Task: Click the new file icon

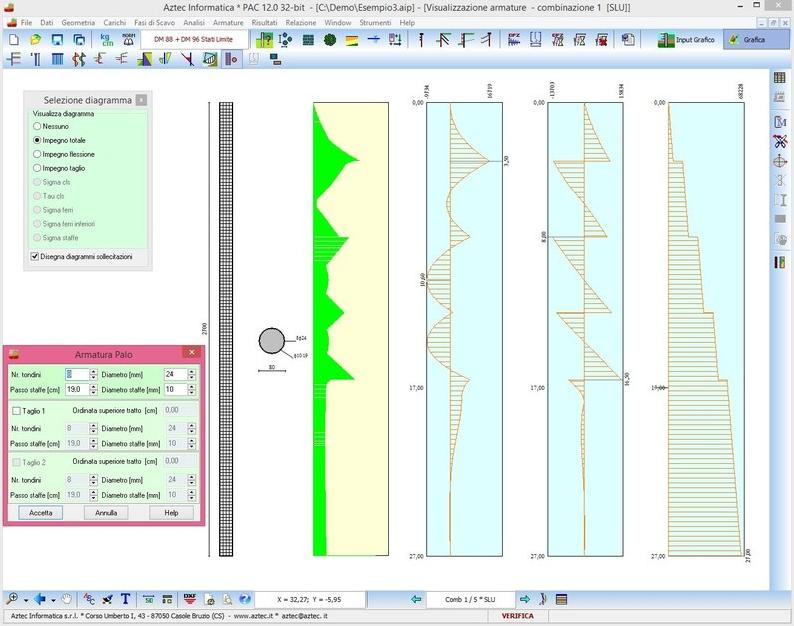Action: (13, 40)
